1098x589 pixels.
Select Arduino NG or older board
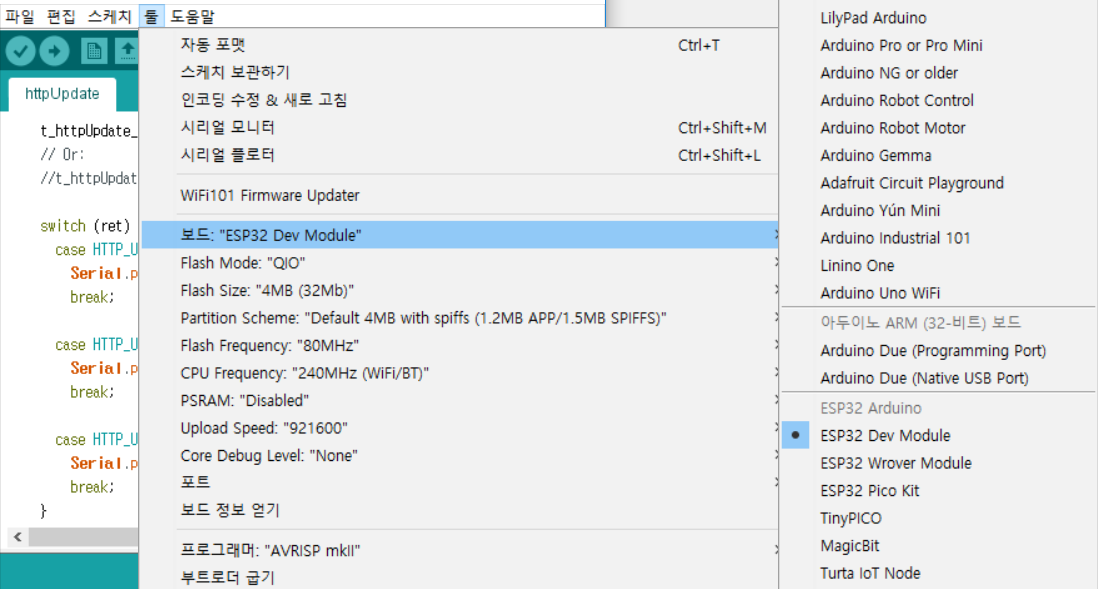point(938,73)
